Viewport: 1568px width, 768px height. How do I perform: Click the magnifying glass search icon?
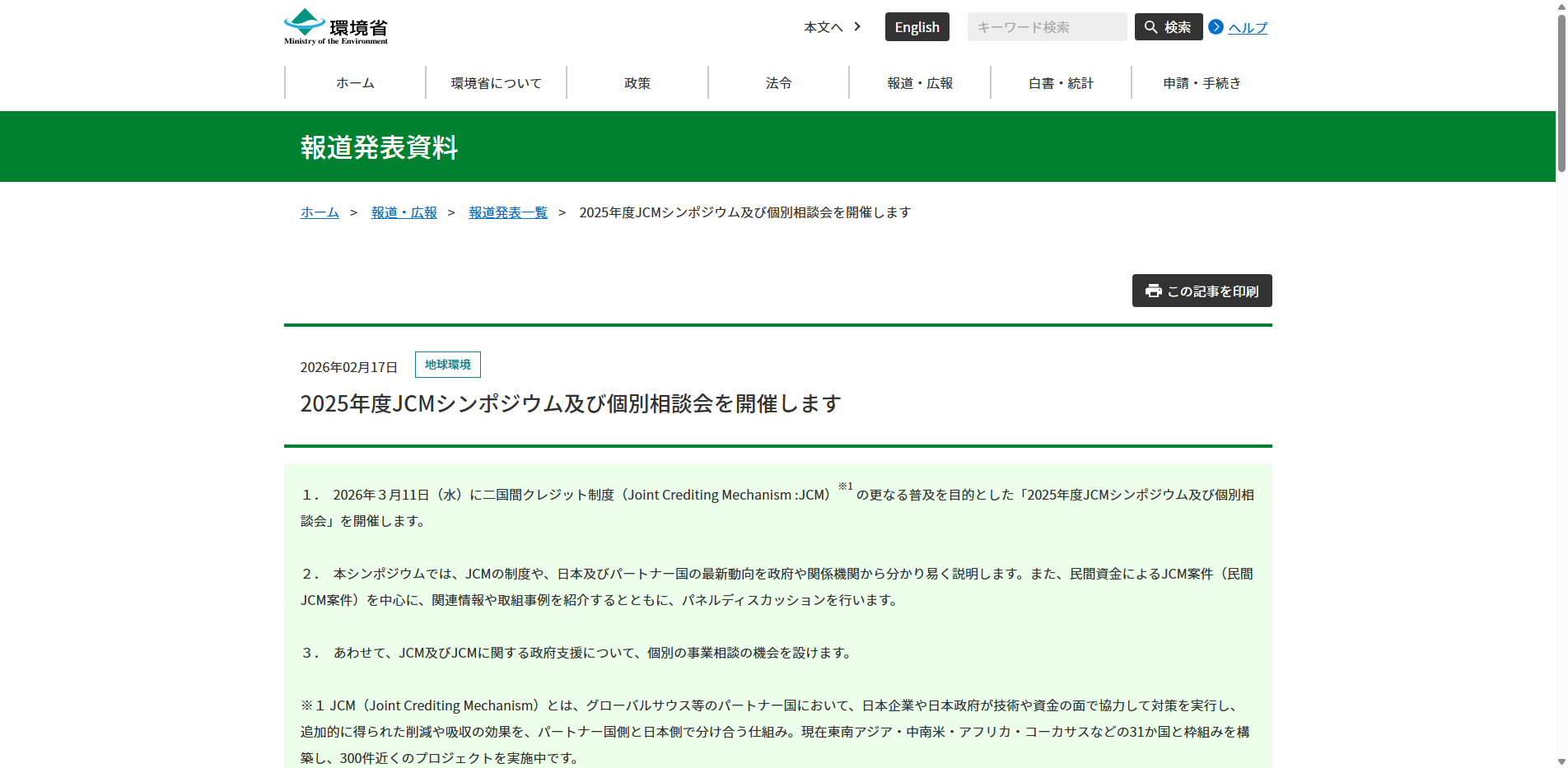click(x=1150, y=26)
